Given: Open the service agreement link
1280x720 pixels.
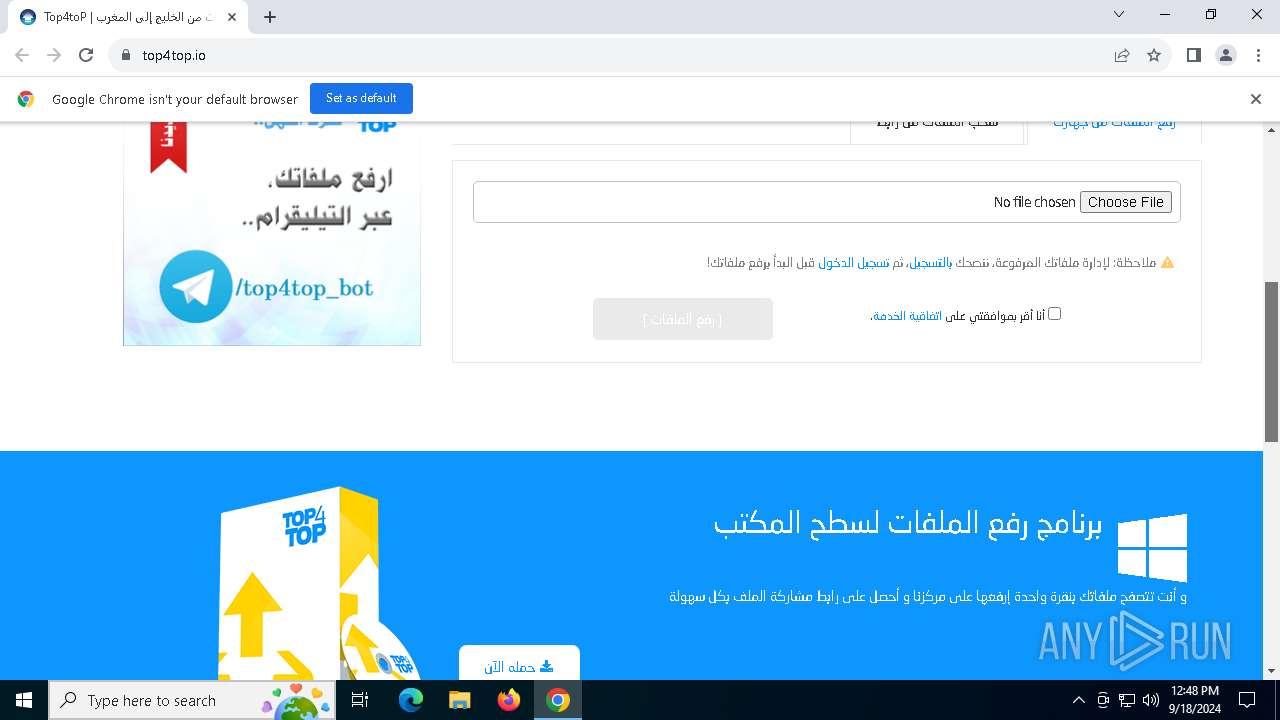Looking at the screenshot, I should pos(907,316).
